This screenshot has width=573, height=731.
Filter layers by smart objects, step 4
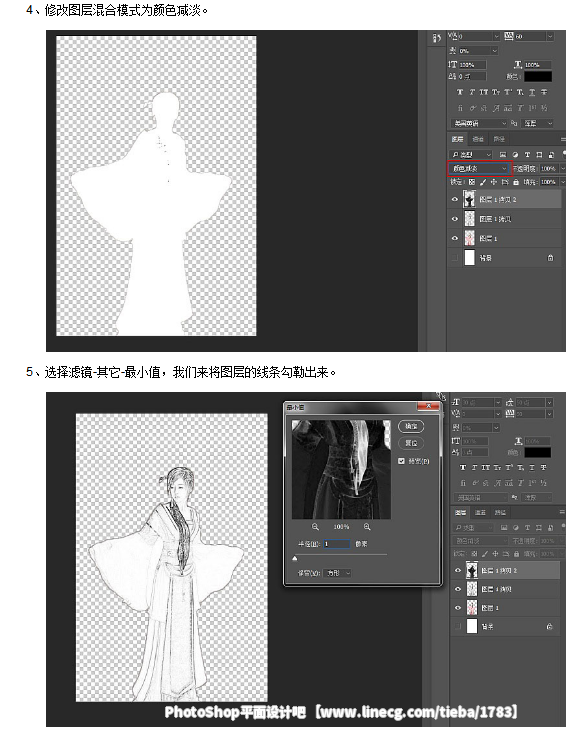(x=551, y=155)
